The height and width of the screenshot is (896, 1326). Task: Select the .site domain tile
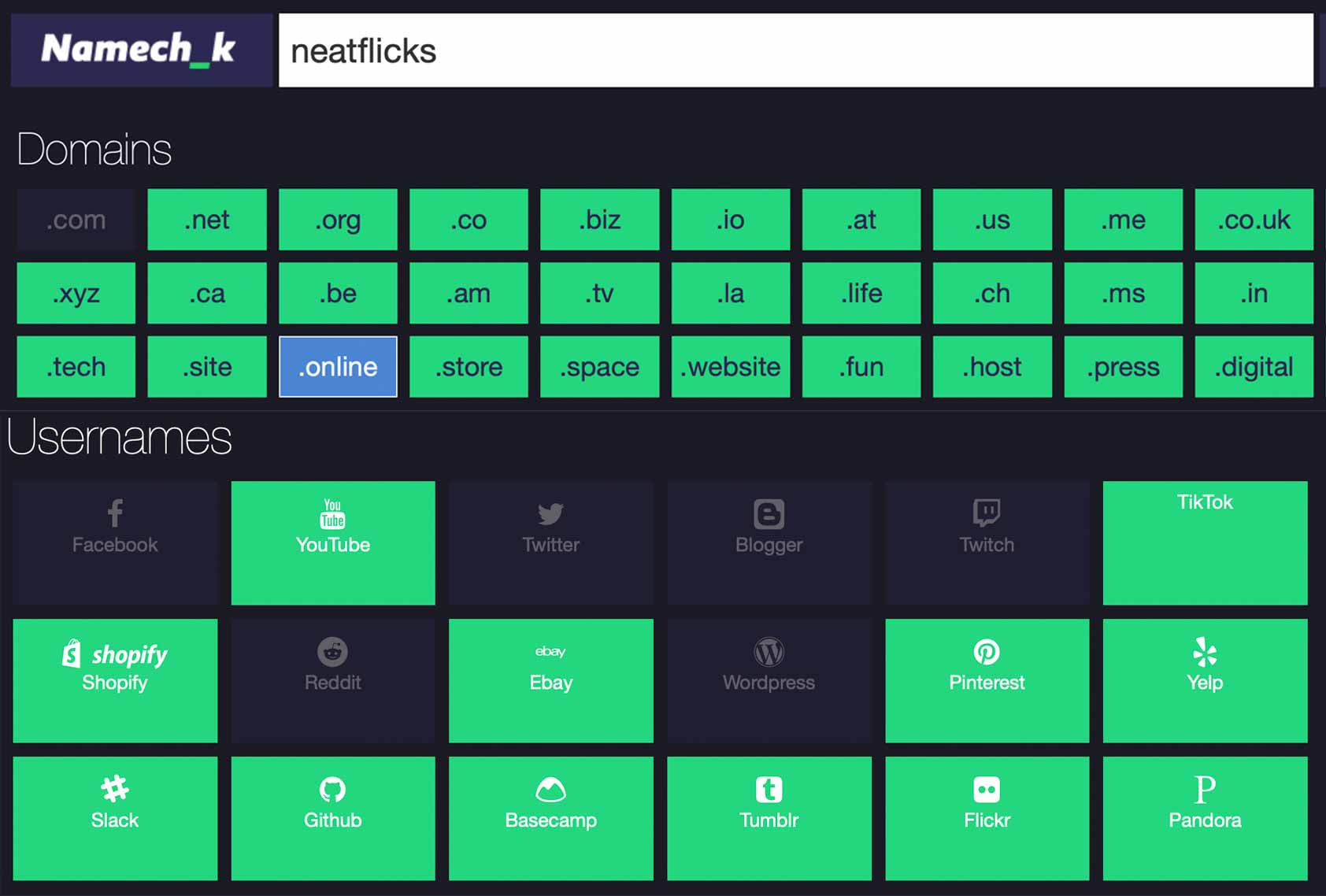click(207, 367)
